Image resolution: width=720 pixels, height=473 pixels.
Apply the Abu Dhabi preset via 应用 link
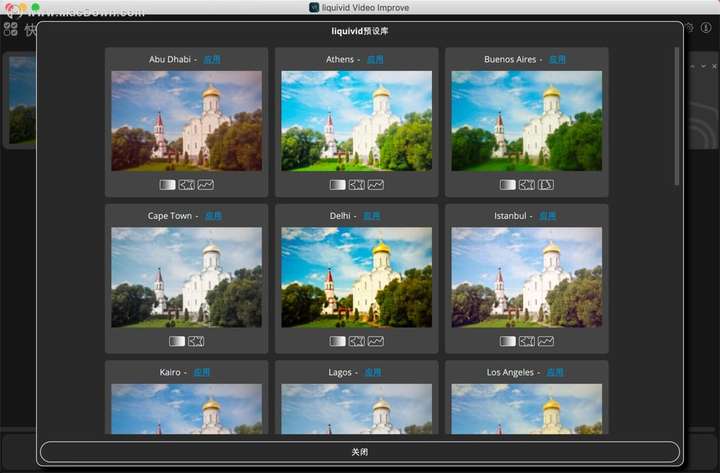tap(212, 59)
